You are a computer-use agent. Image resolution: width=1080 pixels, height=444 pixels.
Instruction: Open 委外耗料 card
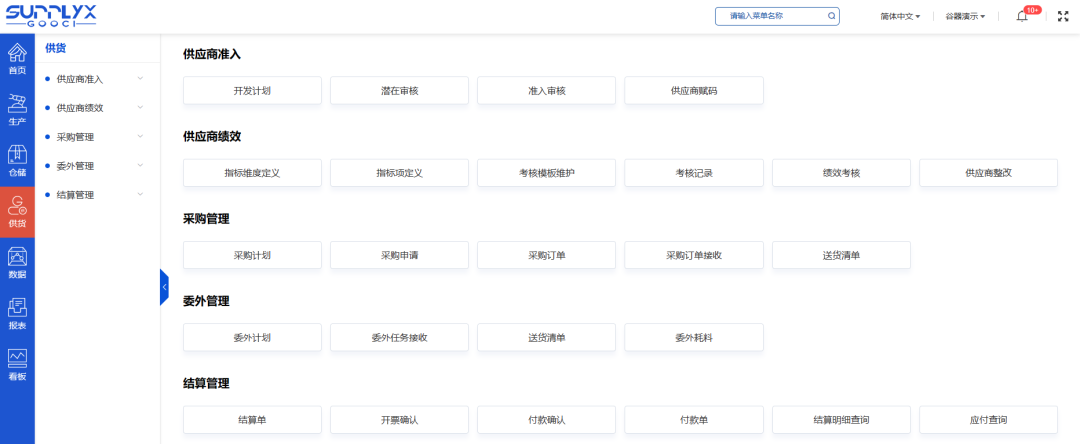click(x=694, y=337)
